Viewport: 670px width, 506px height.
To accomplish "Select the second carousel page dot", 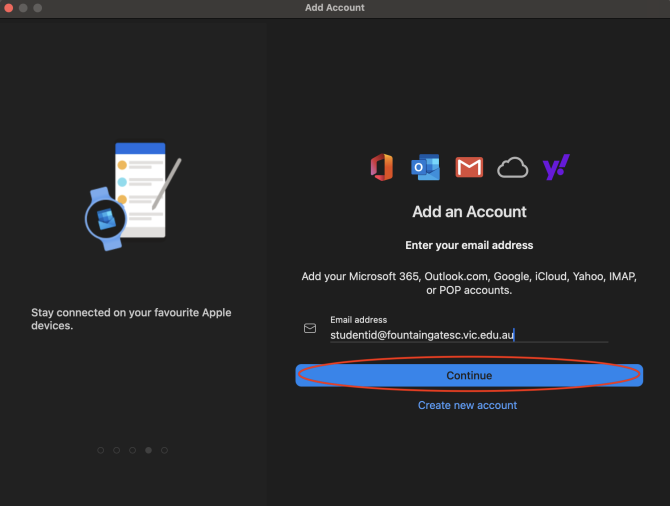I will click(x=117, y=450).
